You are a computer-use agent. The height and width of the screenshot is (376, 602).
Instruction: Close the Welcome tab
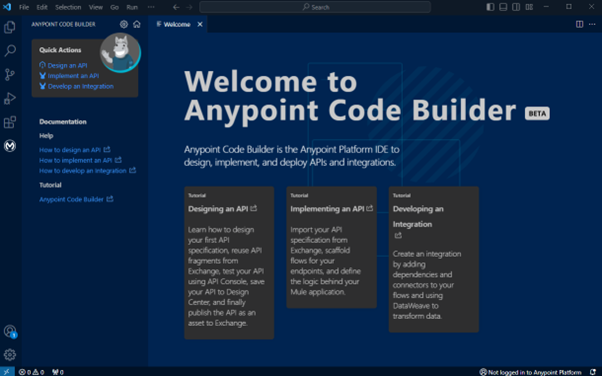click(x=200, y=24)
